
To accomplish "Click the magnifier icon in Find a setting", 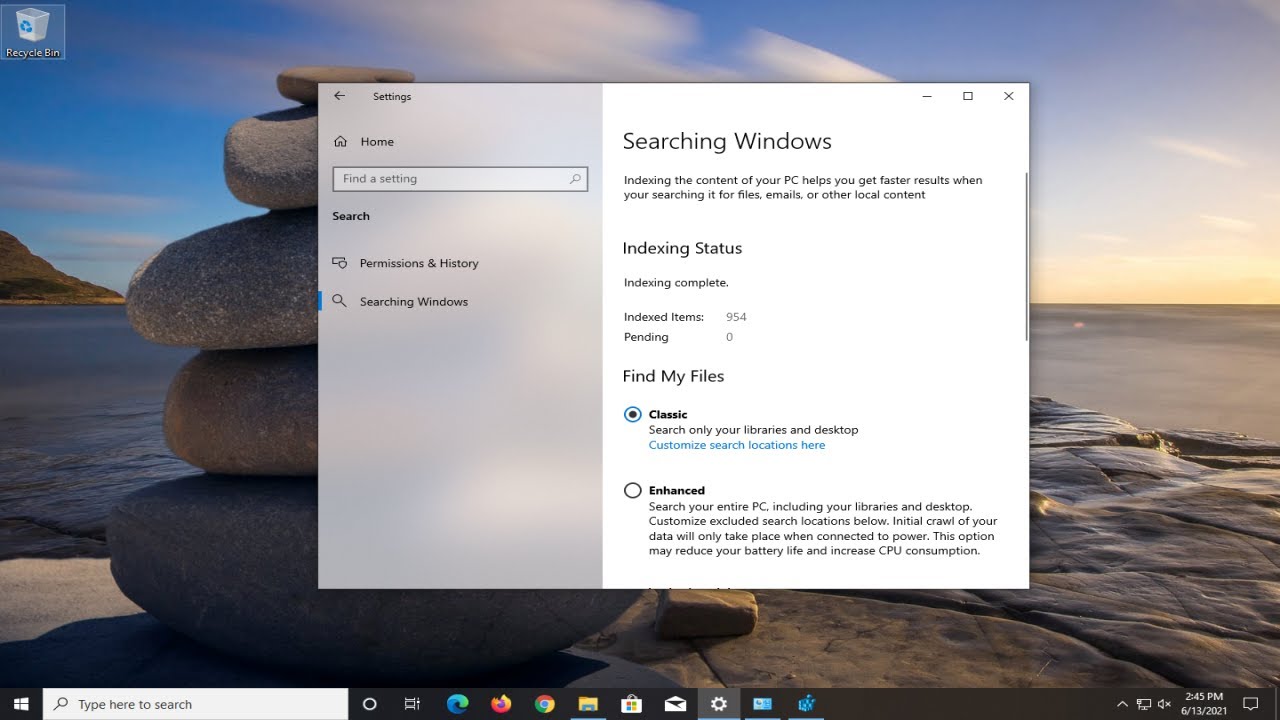I will pos(575,179).
